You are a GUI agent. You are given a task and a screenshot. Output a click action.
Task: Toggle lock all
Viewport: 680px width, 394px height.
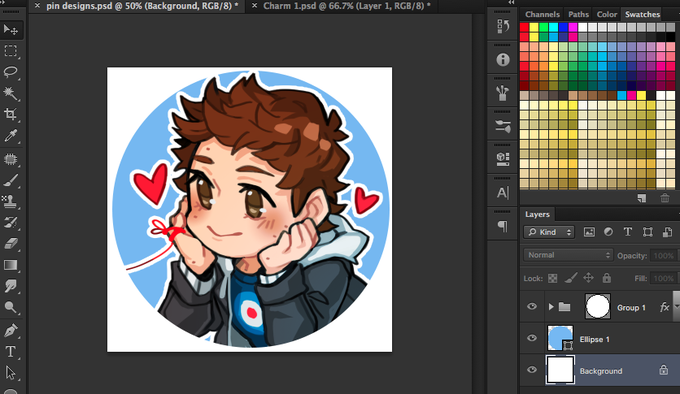click(x=607, y=278)
